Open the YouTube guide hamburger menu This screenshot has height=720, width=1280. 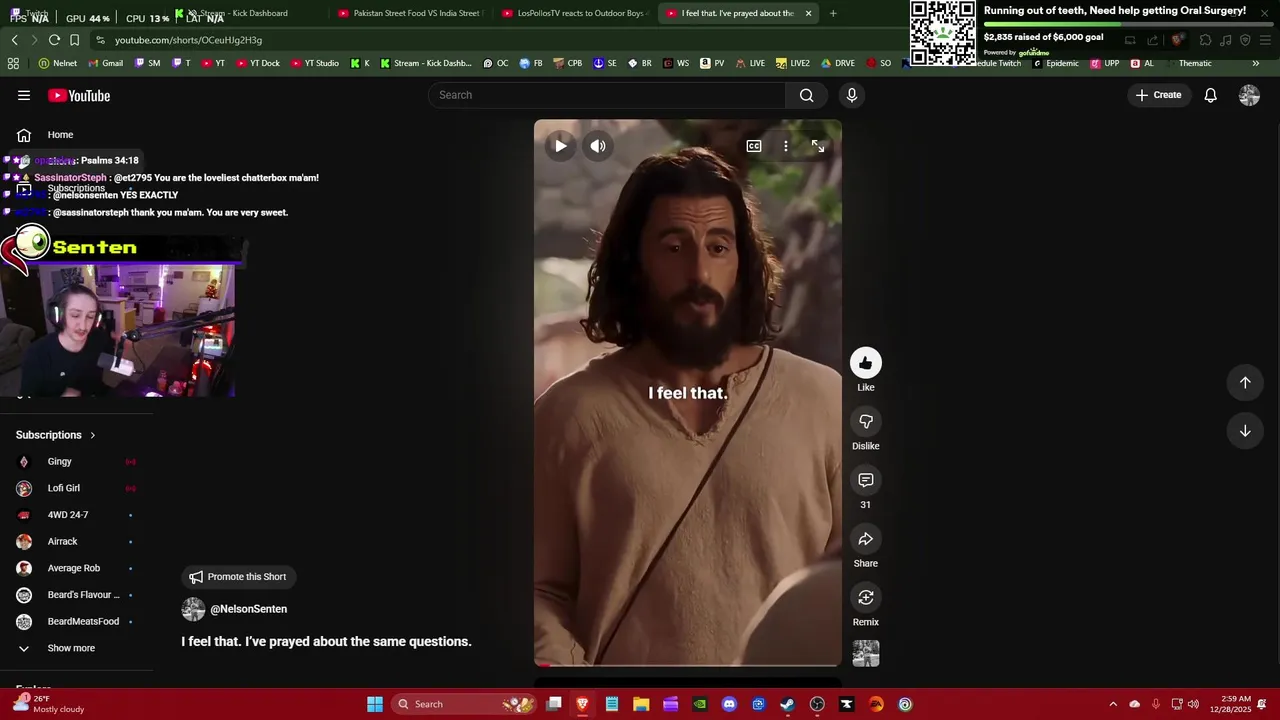point(24,95)
